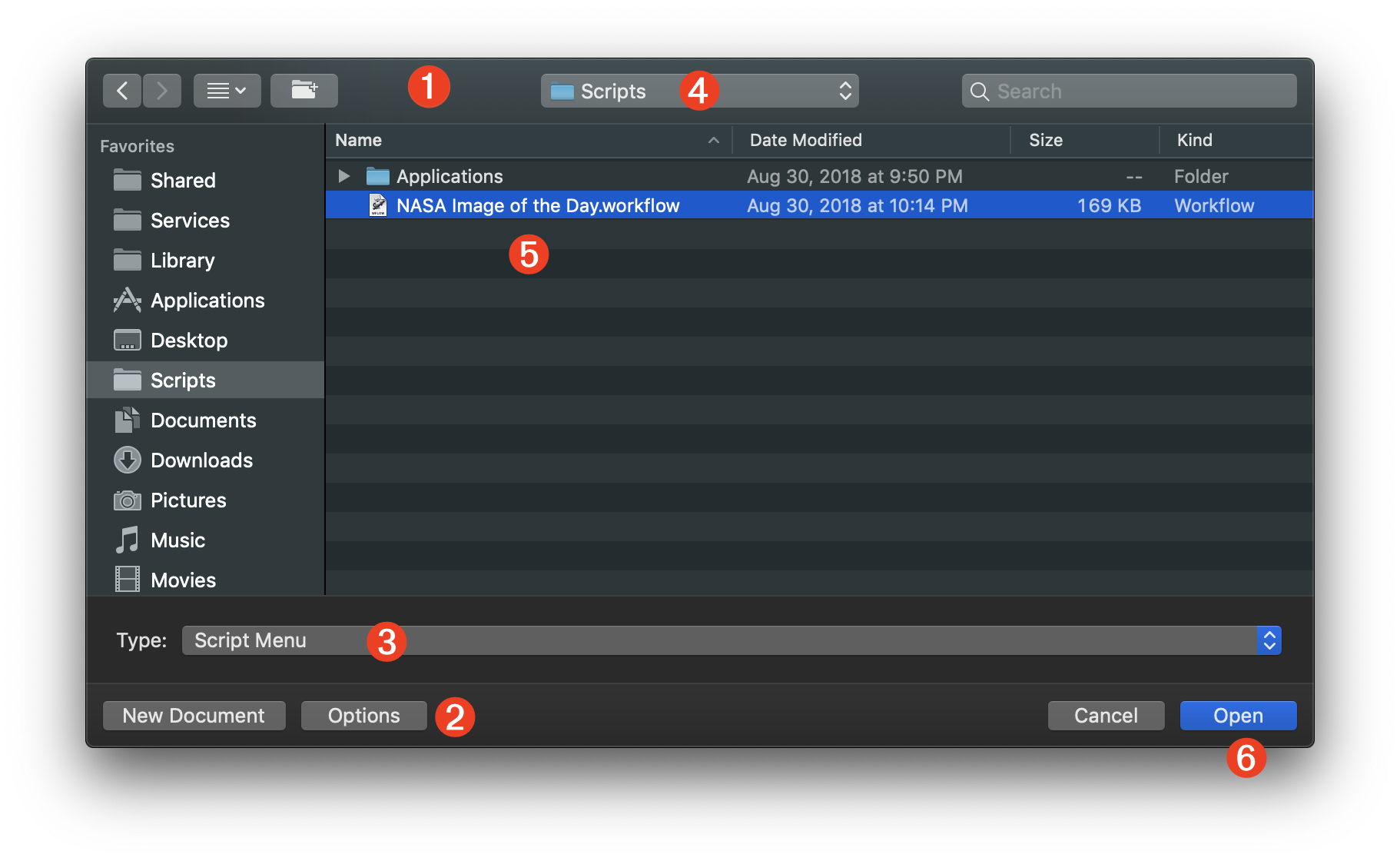Select NASA Image of the Day.workflow file

pyautogui.click(x=820, y=205)
